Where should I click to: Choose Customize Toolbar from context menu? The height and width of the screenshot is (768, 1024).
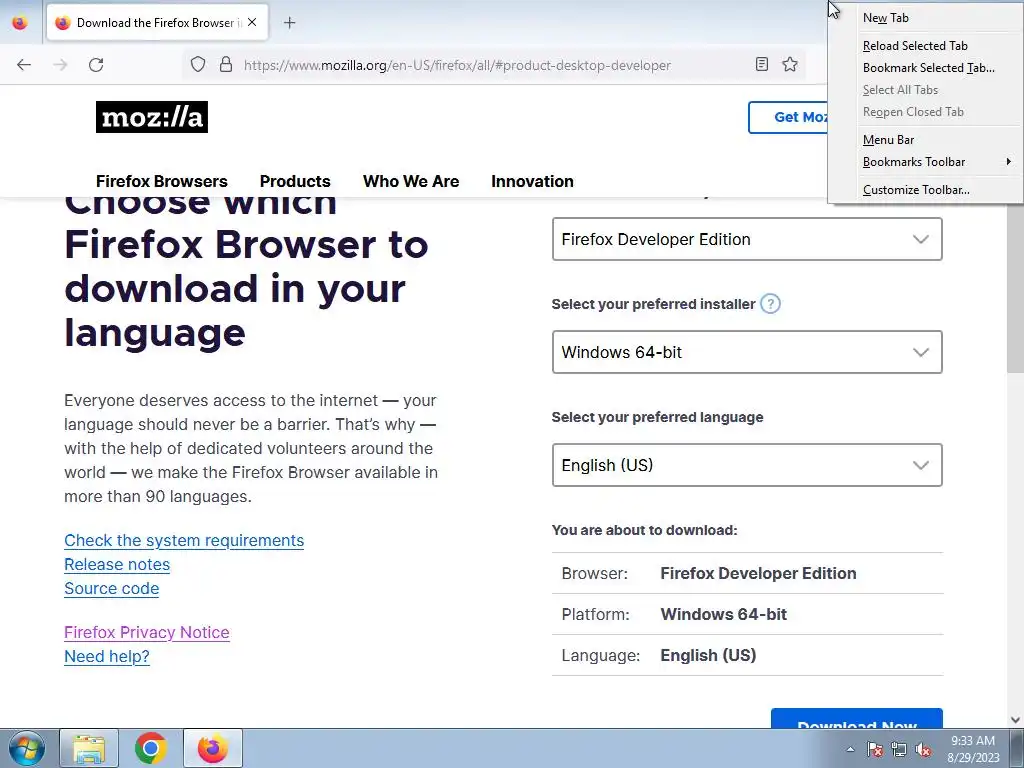point(925,190)
